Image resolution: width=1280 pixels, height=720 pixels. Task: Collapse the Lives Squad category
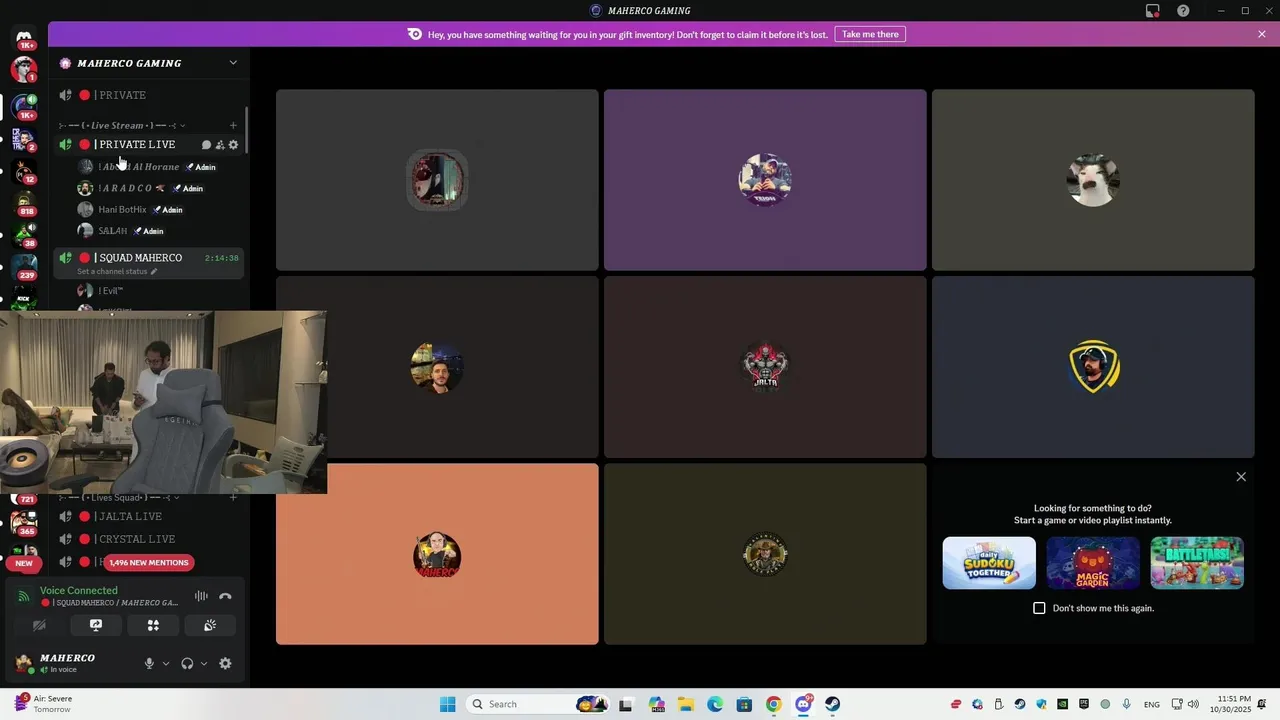click(118, 498)
